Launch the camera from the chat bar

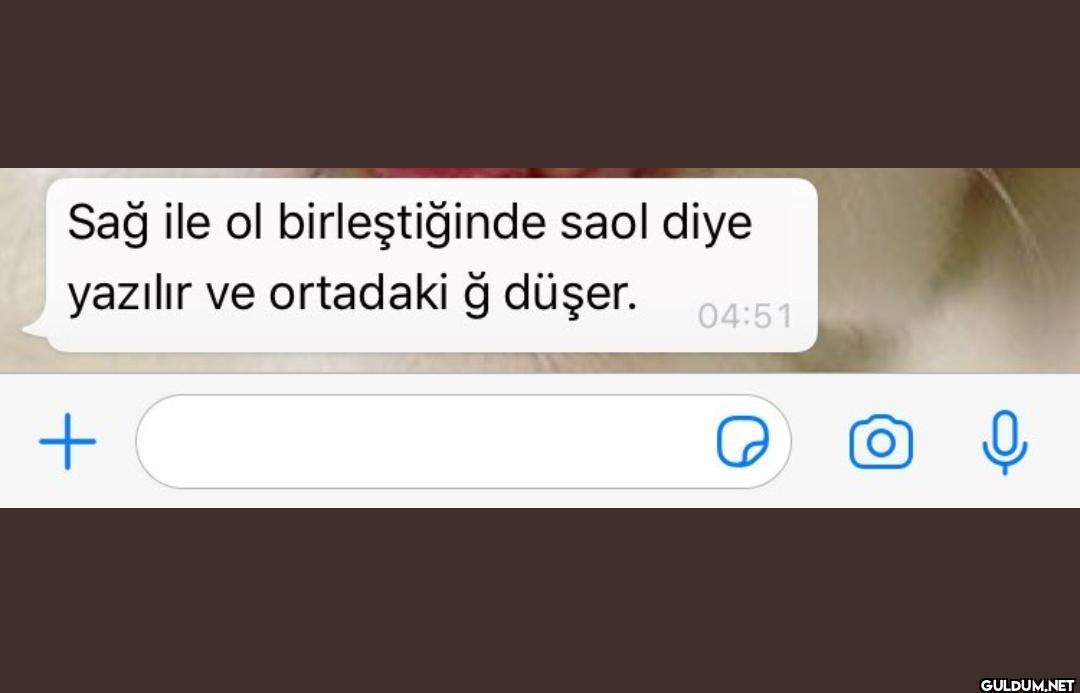click(x=881, y=442)
